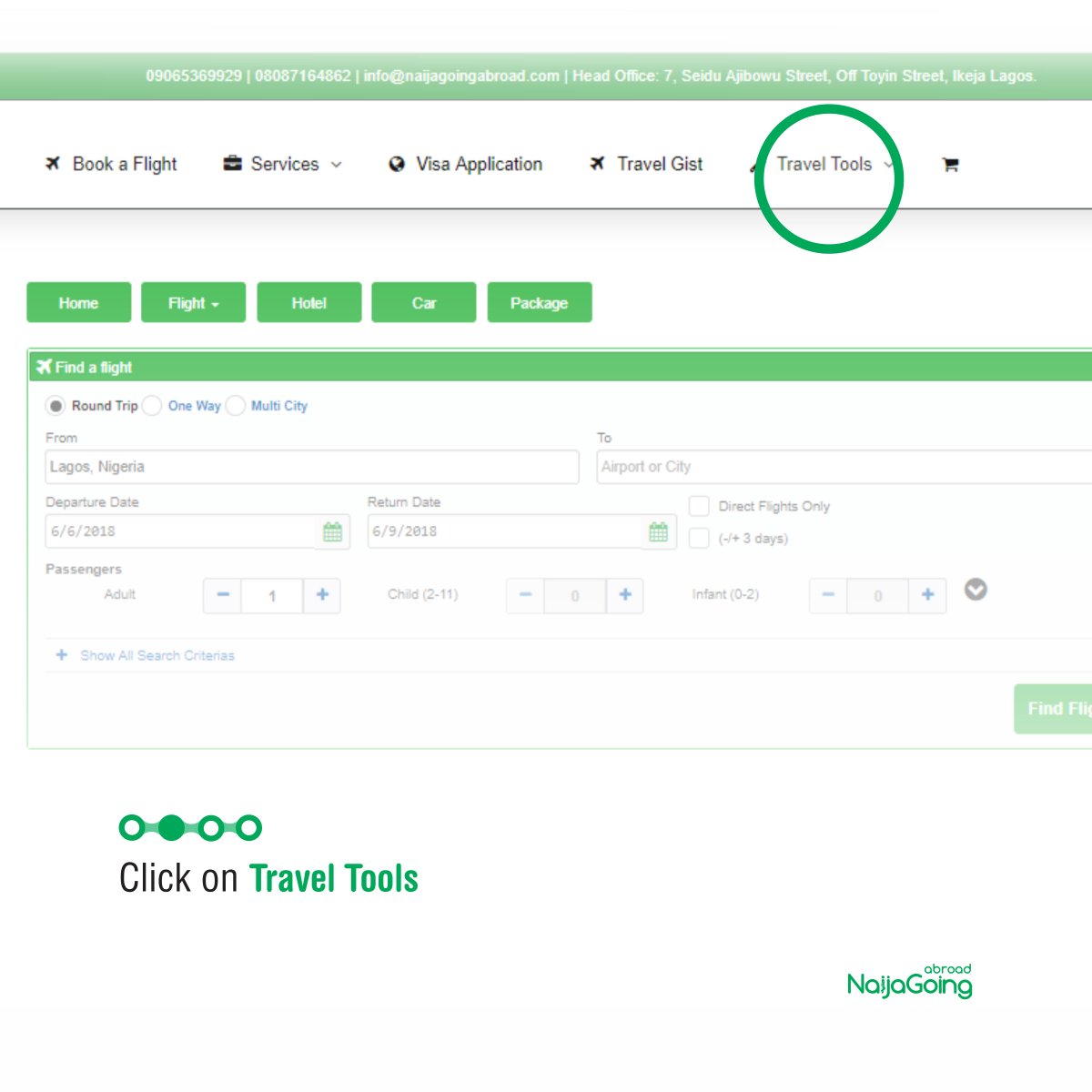The width and height of the screenshot is (1092, 1092).
Task: Click Show All Search Criterias
Action: click(x=156, y=655)
